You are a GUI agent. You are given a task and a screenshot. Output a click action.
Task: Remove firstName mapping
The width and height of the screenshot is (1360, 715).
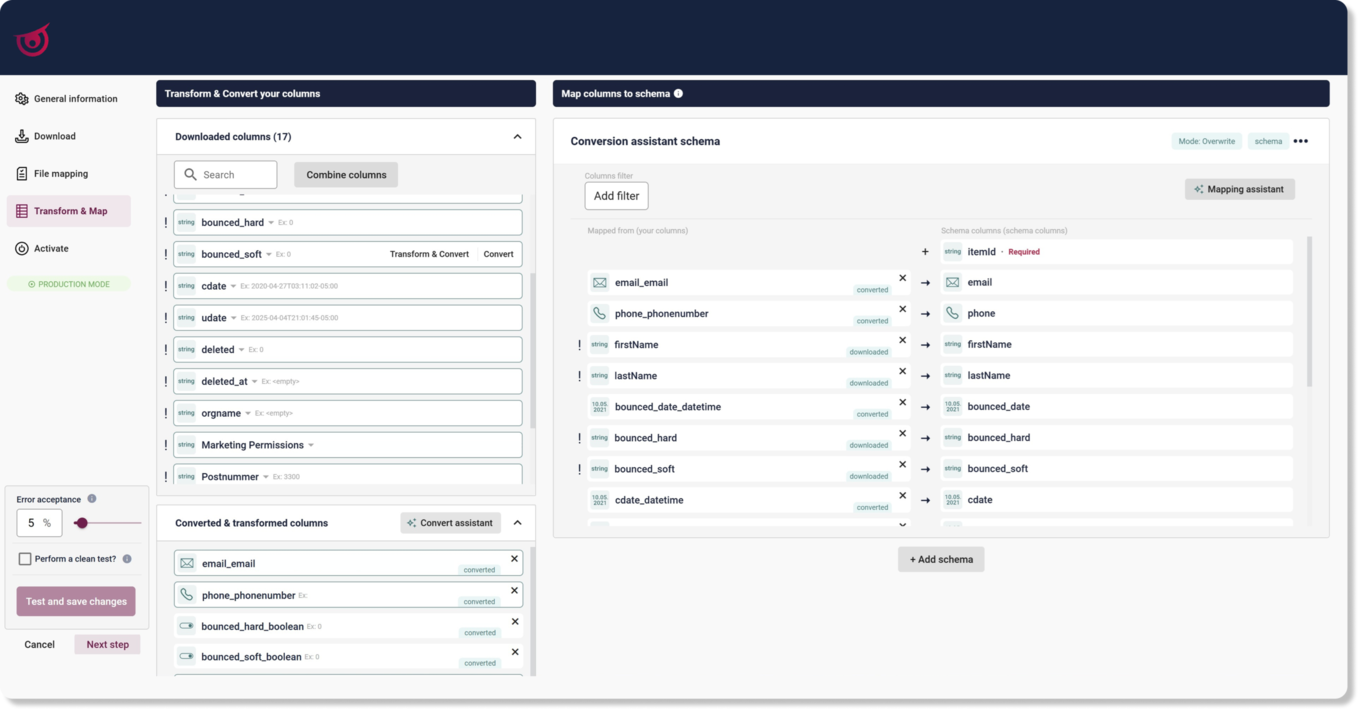[x=902, y=340]
